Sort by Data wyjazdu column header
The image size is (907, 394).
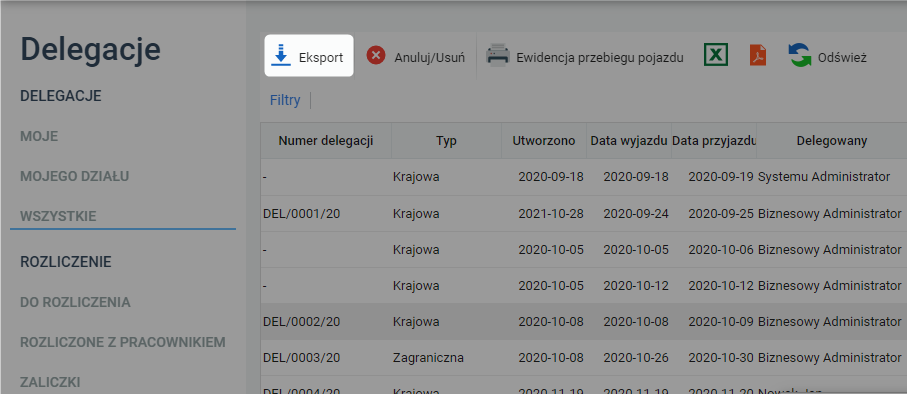(x=629, y=141)
